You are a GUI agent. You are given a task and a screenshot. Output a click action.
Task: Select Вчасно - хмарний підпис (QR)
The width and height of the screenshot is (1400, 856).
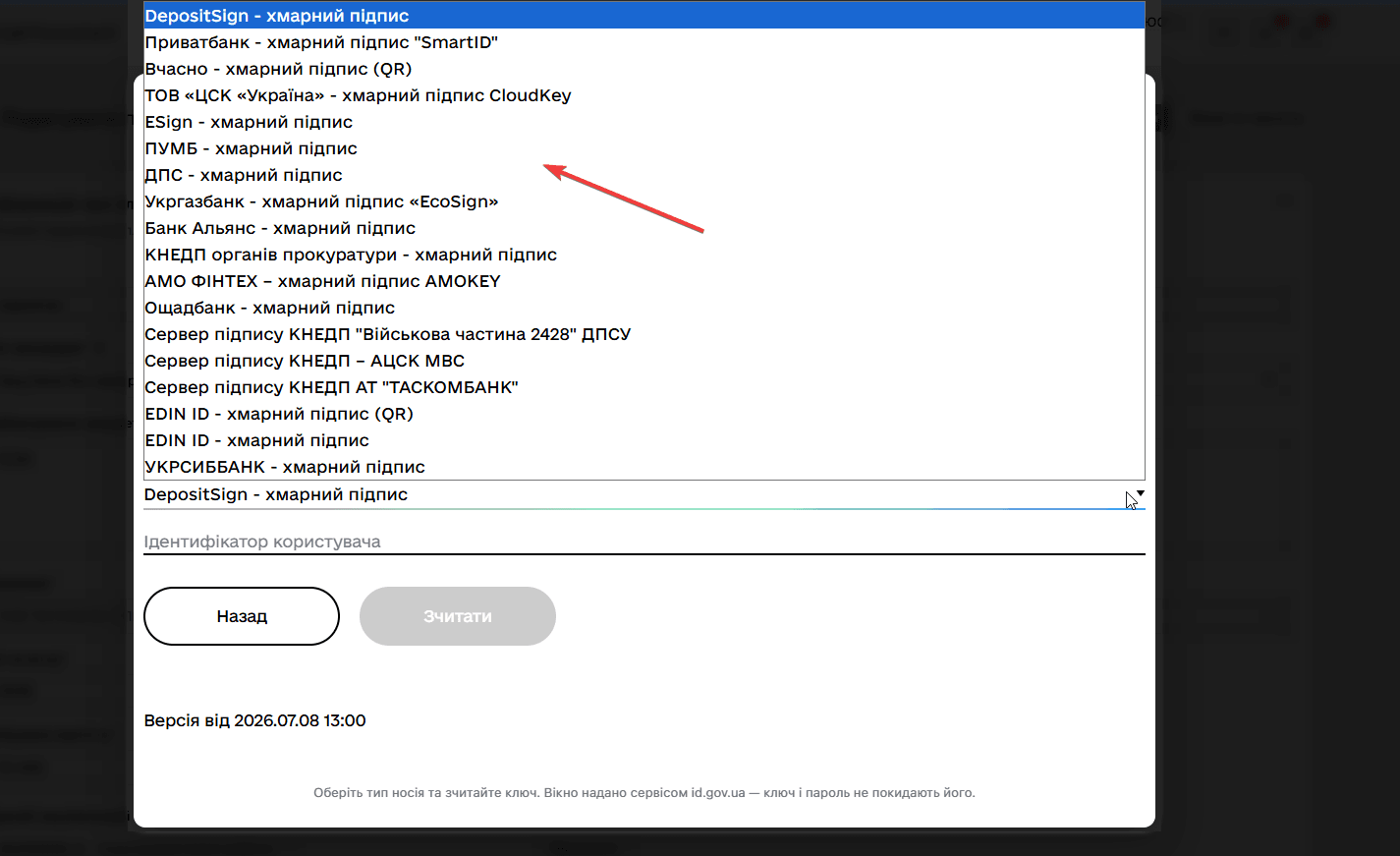(x=644, y=69)
